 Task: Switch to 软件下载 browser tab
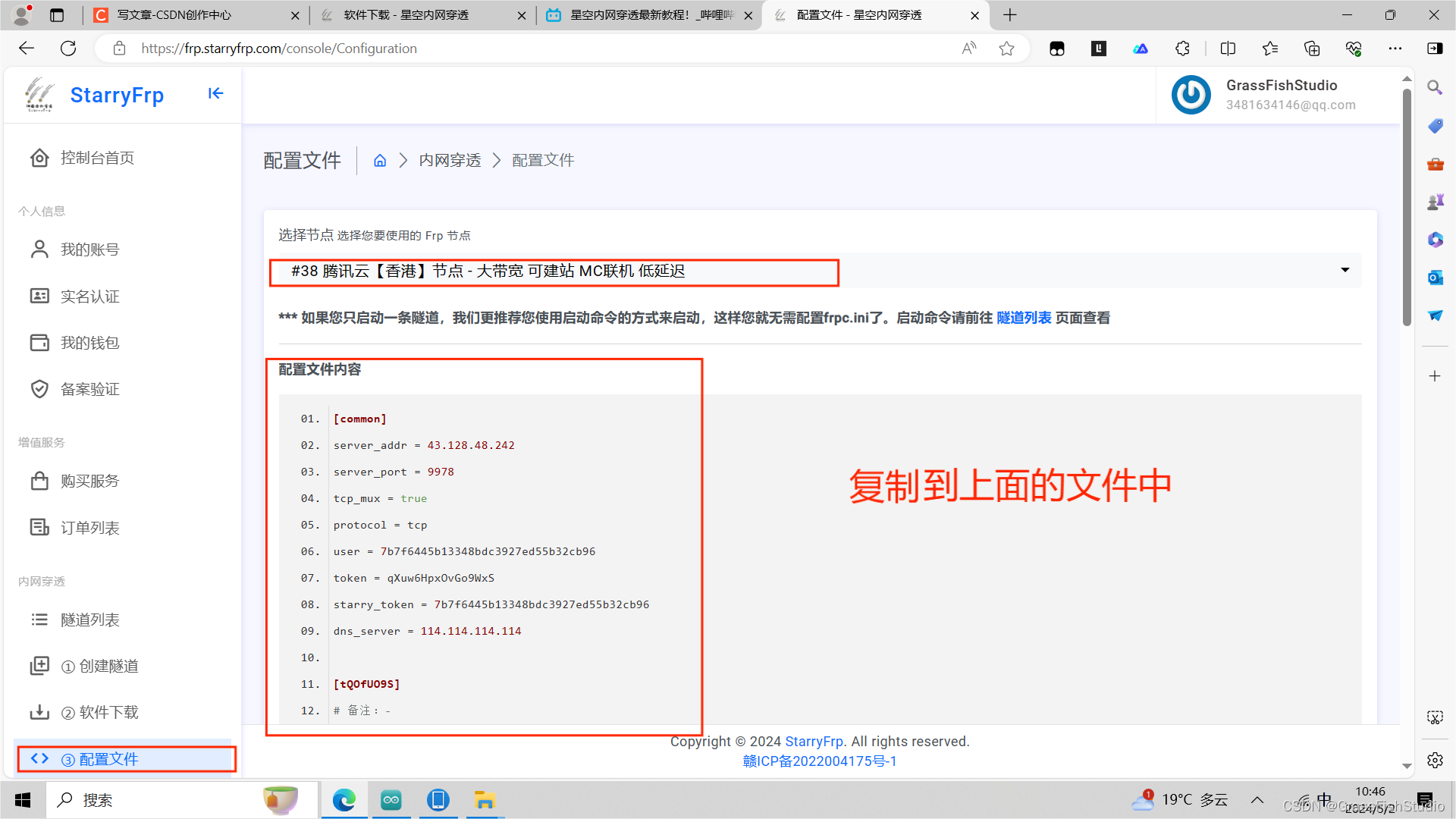point(406,15)
